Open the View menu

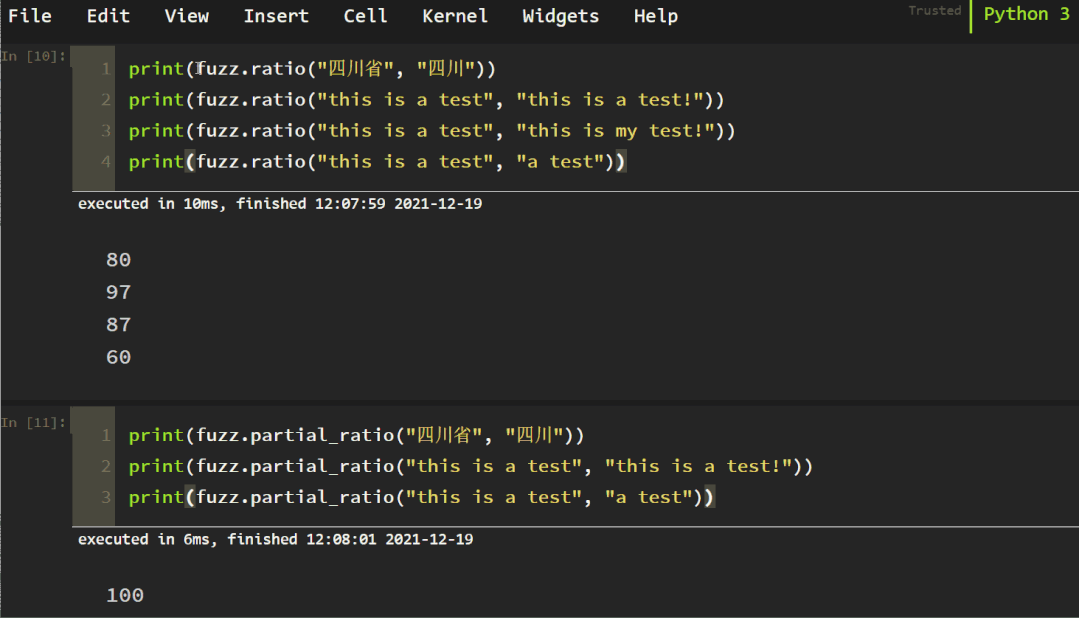click(x=186, y=16)
